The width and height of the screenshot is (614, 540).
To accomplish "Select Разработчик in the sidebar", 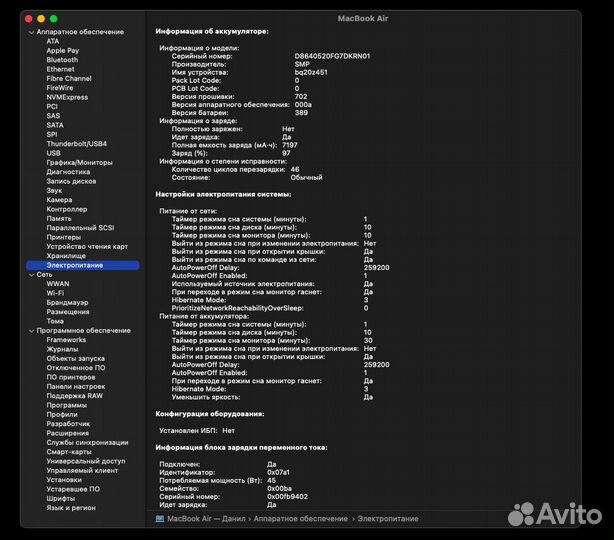I will (x=68, y=424).
